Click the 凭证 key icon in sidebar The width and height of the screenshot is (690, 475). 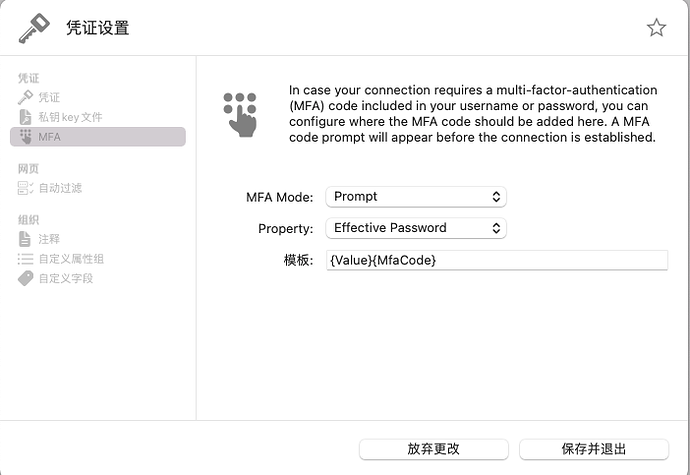26,97
